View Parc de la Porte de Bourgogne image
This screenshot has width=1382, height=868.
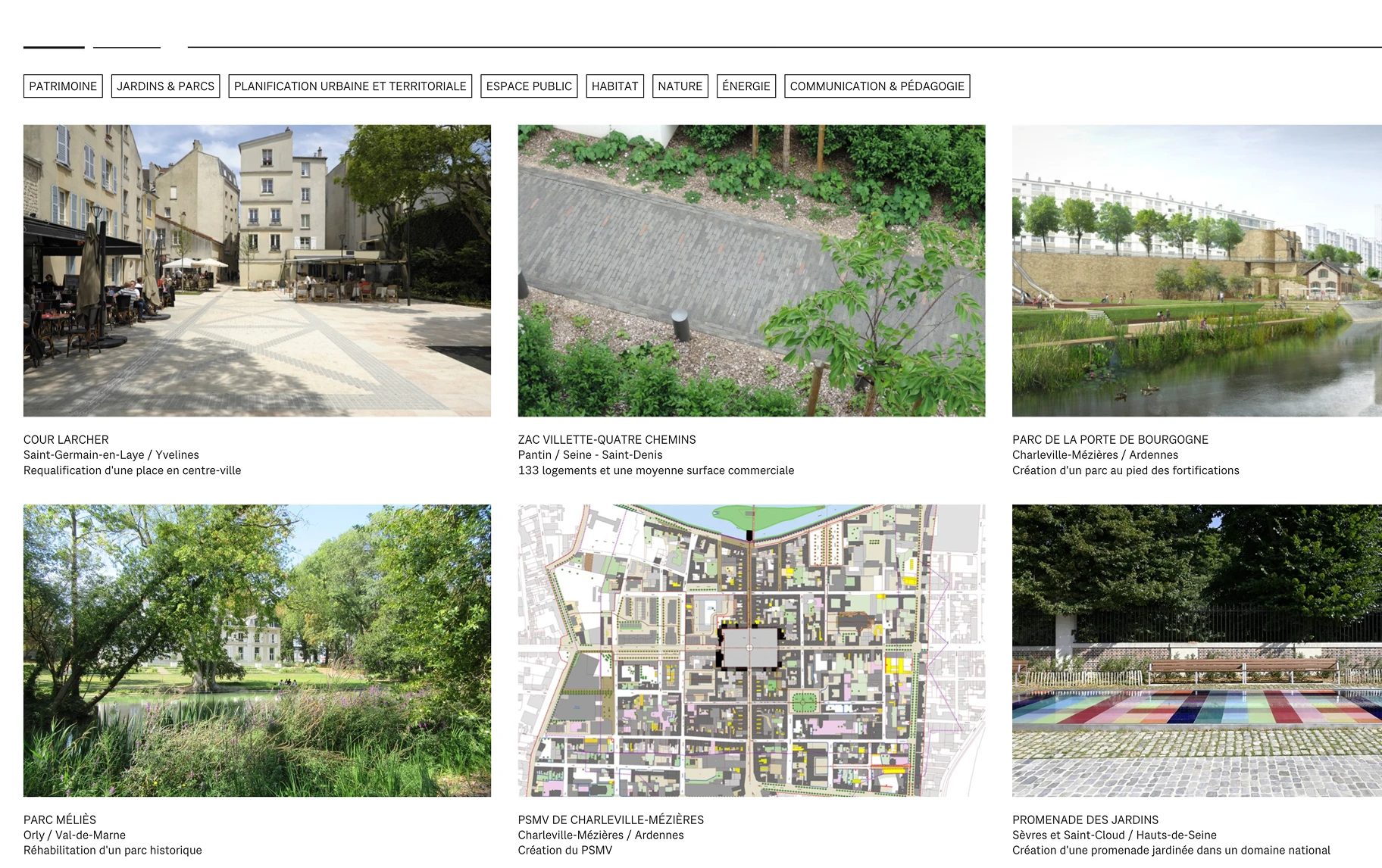[1197, 270]
